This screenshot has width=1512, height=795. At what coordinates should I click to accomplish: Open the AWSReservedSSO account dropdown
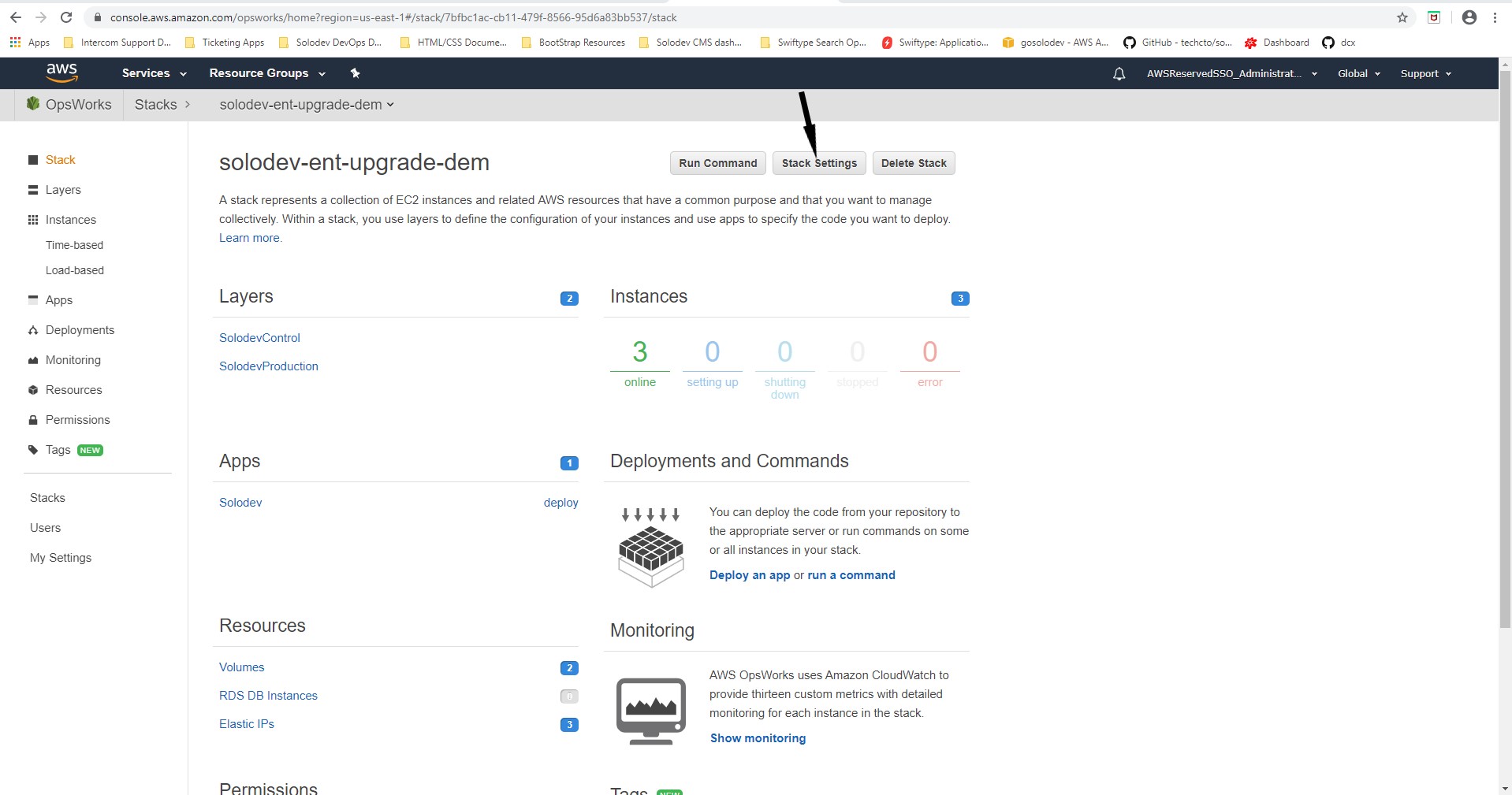pos(1231,73)
